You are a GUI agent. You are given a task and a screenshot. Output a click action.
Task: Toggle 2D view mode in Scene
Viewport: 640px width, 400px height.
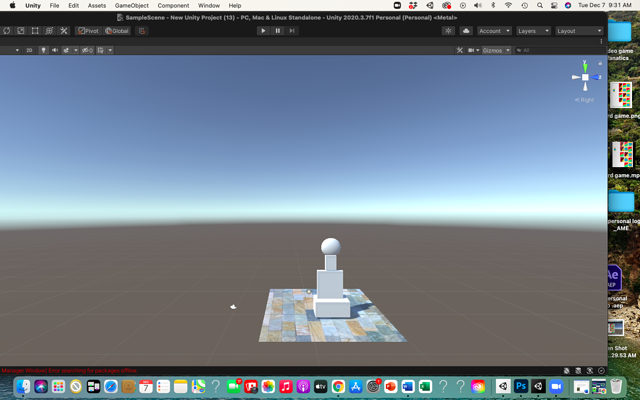[29, 50]
